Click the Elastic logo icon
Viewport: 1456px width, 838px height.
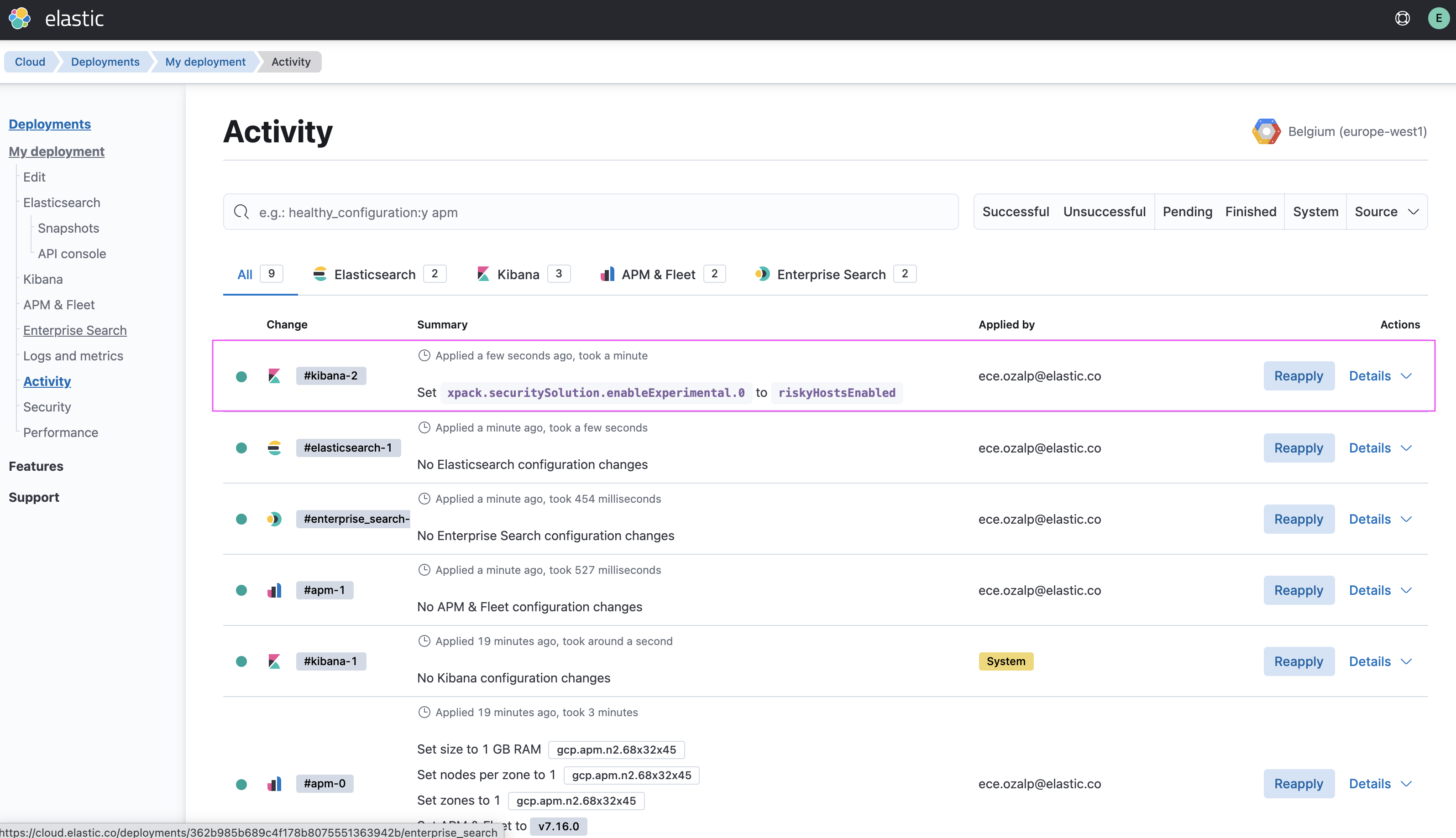[20, 18]
